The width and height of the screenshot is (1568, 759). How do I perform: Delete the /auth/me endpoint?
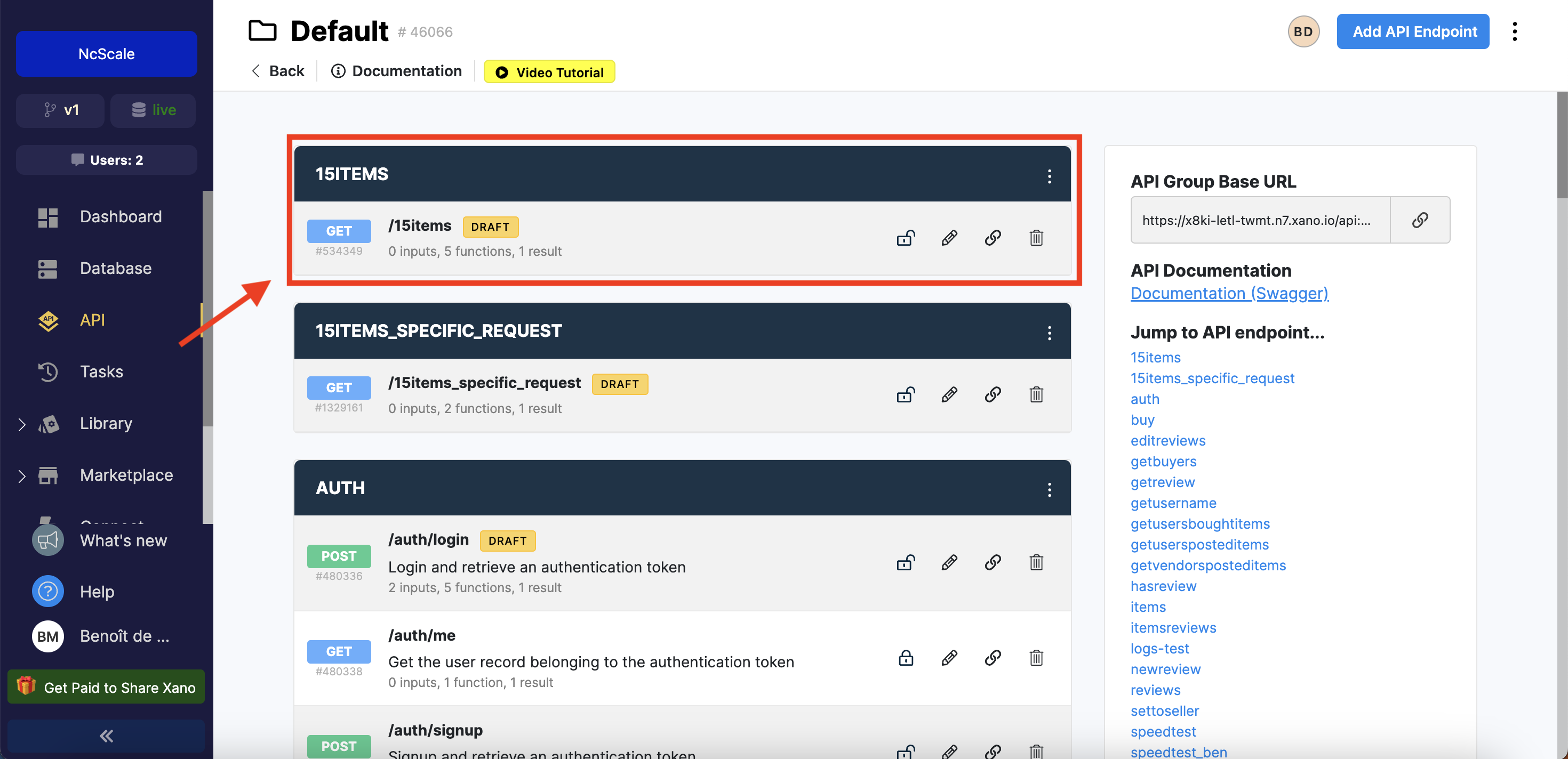click(1036, 658)
